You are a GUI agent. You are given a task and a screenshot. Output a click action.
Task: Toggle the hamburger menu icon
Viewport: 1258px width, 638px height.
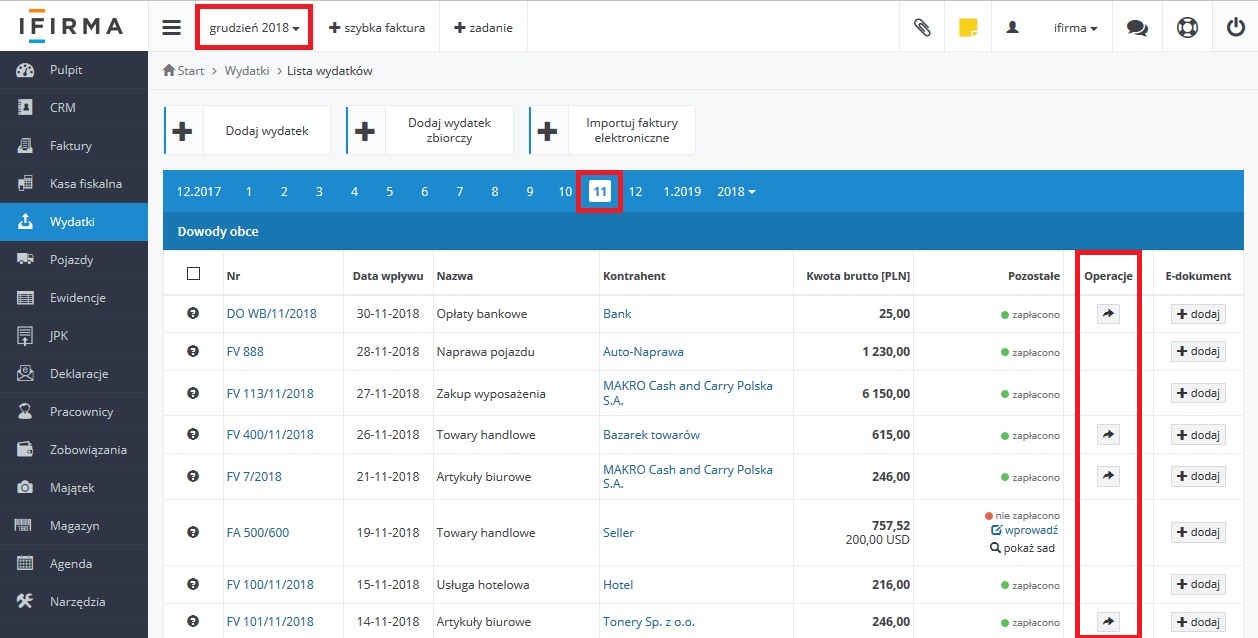pos(171,27)
